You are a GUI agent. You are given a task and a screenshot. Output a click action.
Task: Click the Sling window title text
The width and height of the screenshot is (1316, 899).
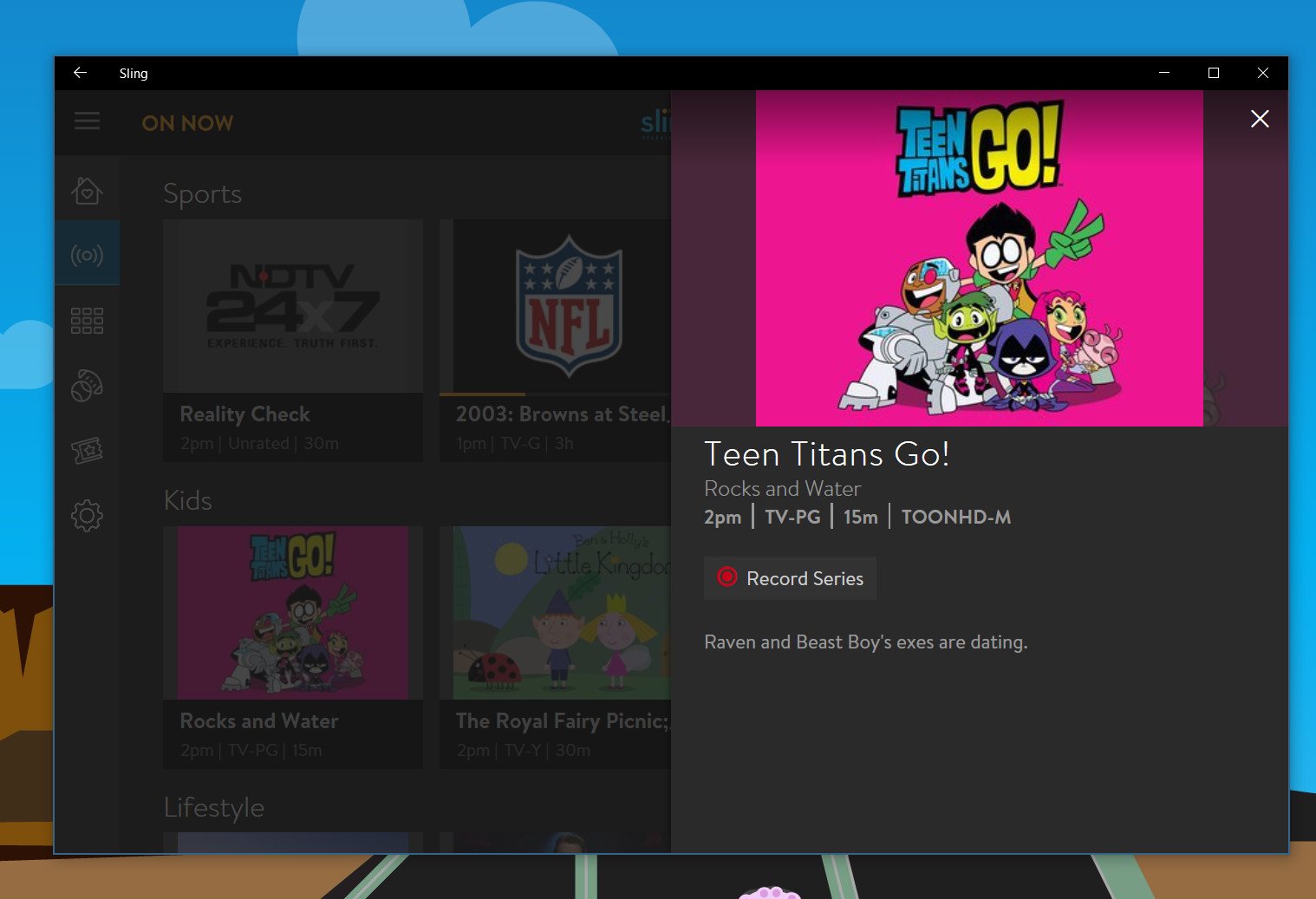(x=134, y=74)
